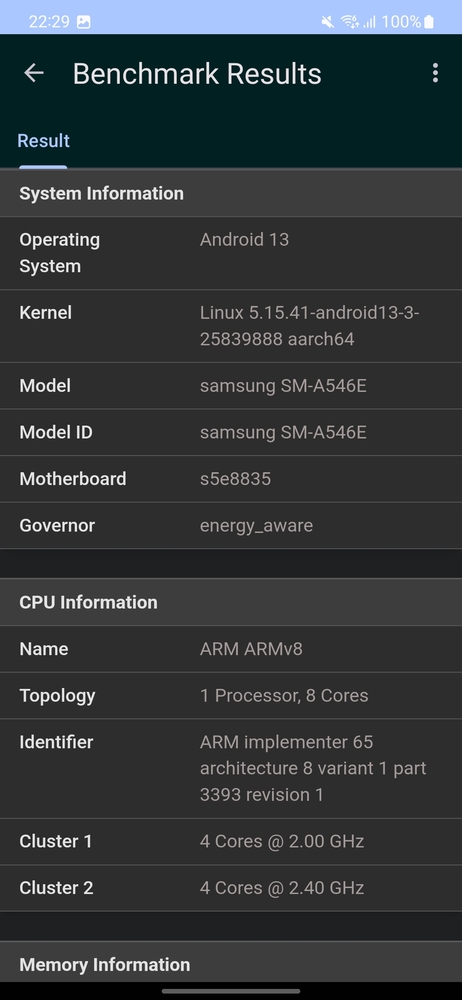Switch to the Result tab

(x=43, y=141)
